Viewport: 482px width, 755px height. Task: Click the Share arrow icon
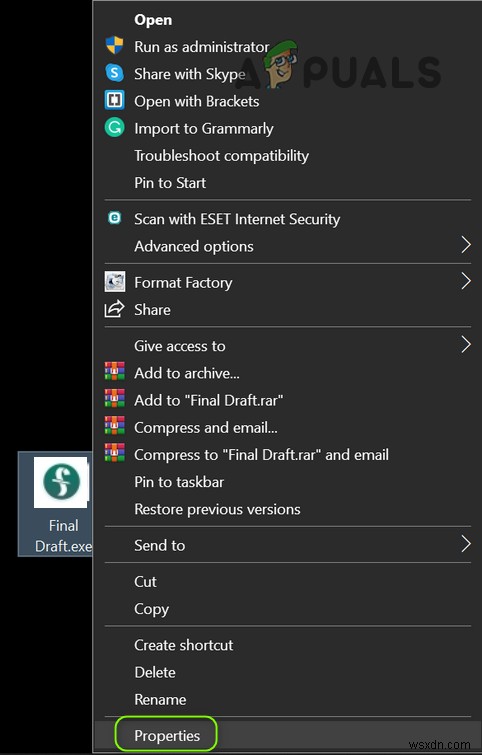coord(115,309)
